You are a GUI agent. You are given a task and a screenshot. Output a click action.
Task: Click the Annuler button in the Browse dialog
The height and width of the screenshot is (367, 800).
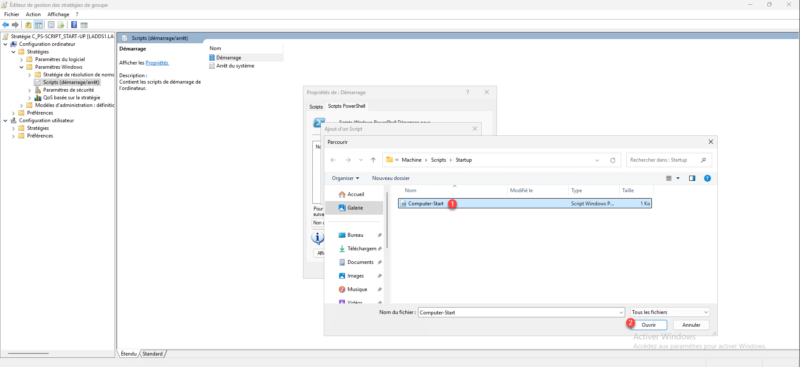coord(691,325)
